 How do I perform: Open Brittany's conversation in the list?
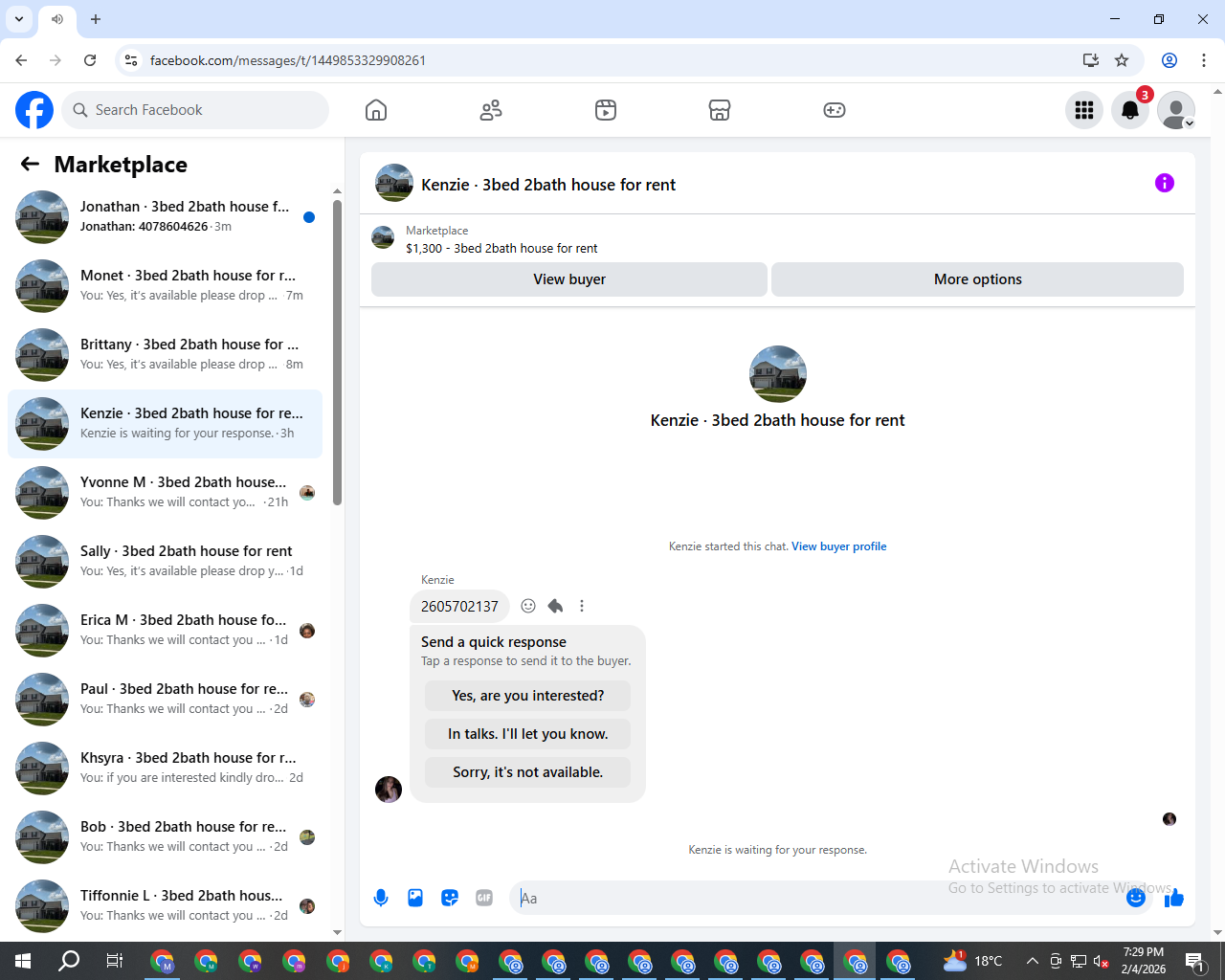pos(165,355)
